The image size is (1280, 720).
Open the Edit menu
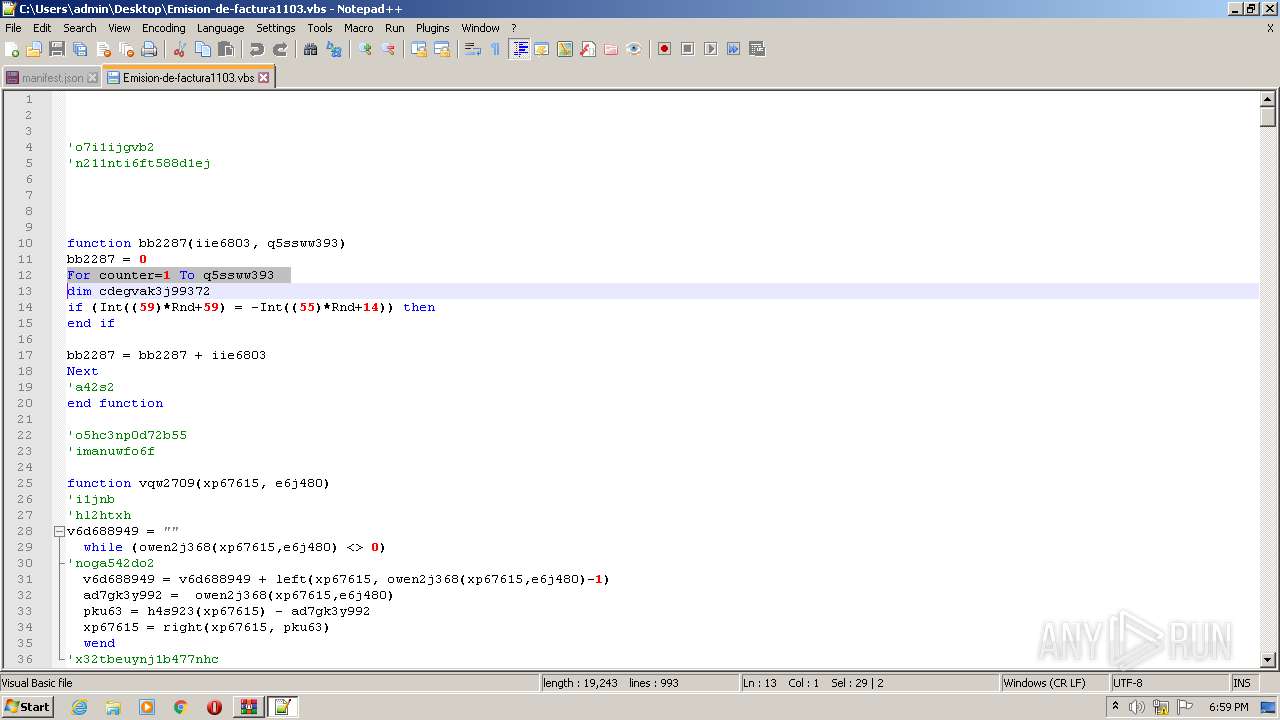42,28
